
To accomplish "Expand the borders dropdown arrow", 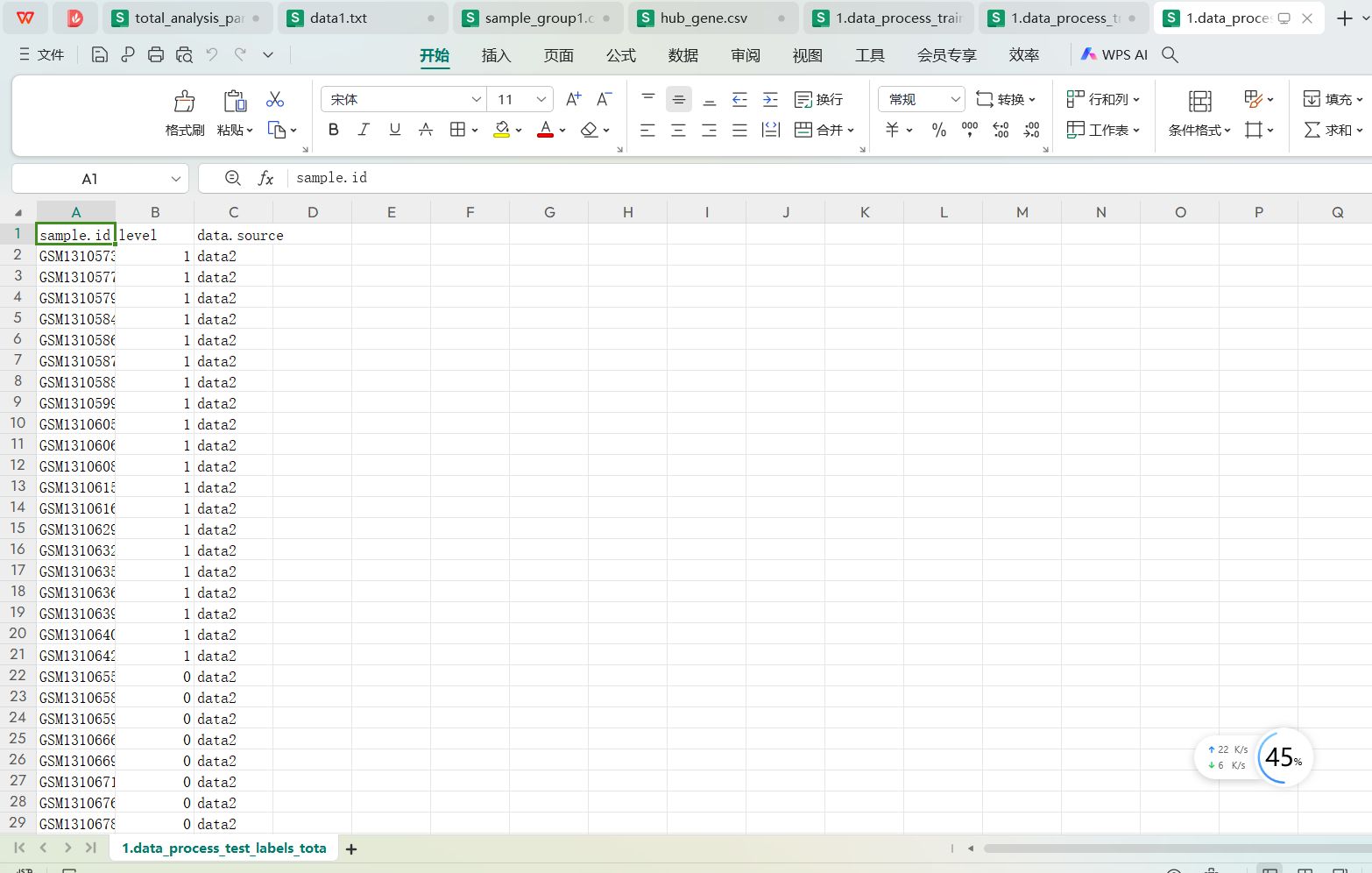I will point(475,131).
